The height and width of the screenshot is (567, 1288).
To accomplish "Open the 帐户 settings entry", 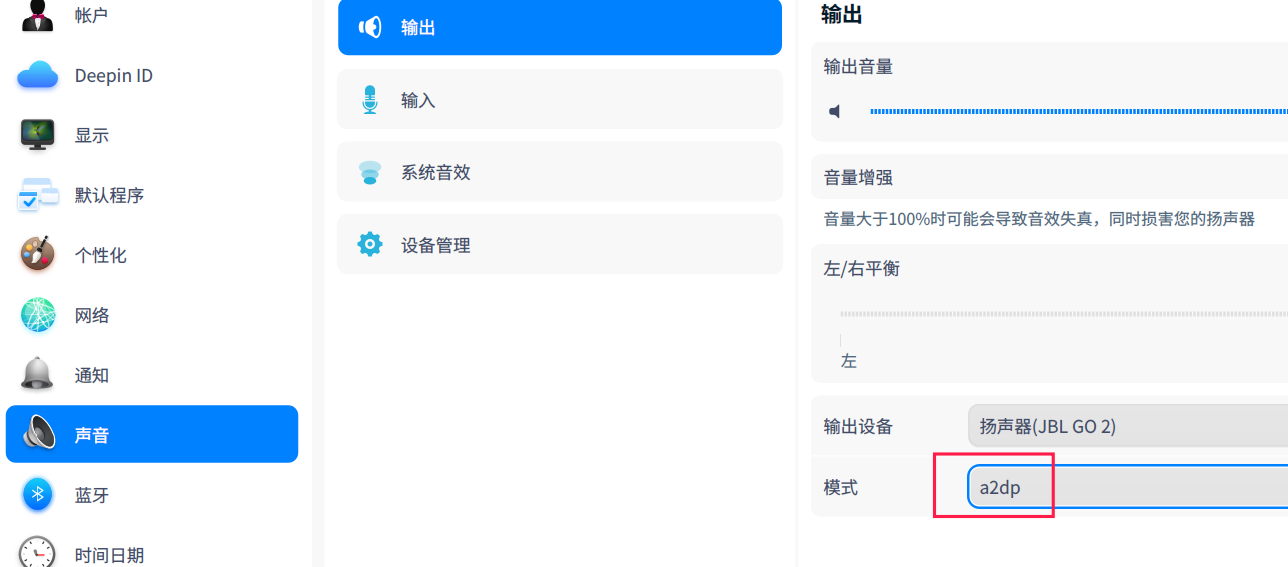I will [152, 15].
